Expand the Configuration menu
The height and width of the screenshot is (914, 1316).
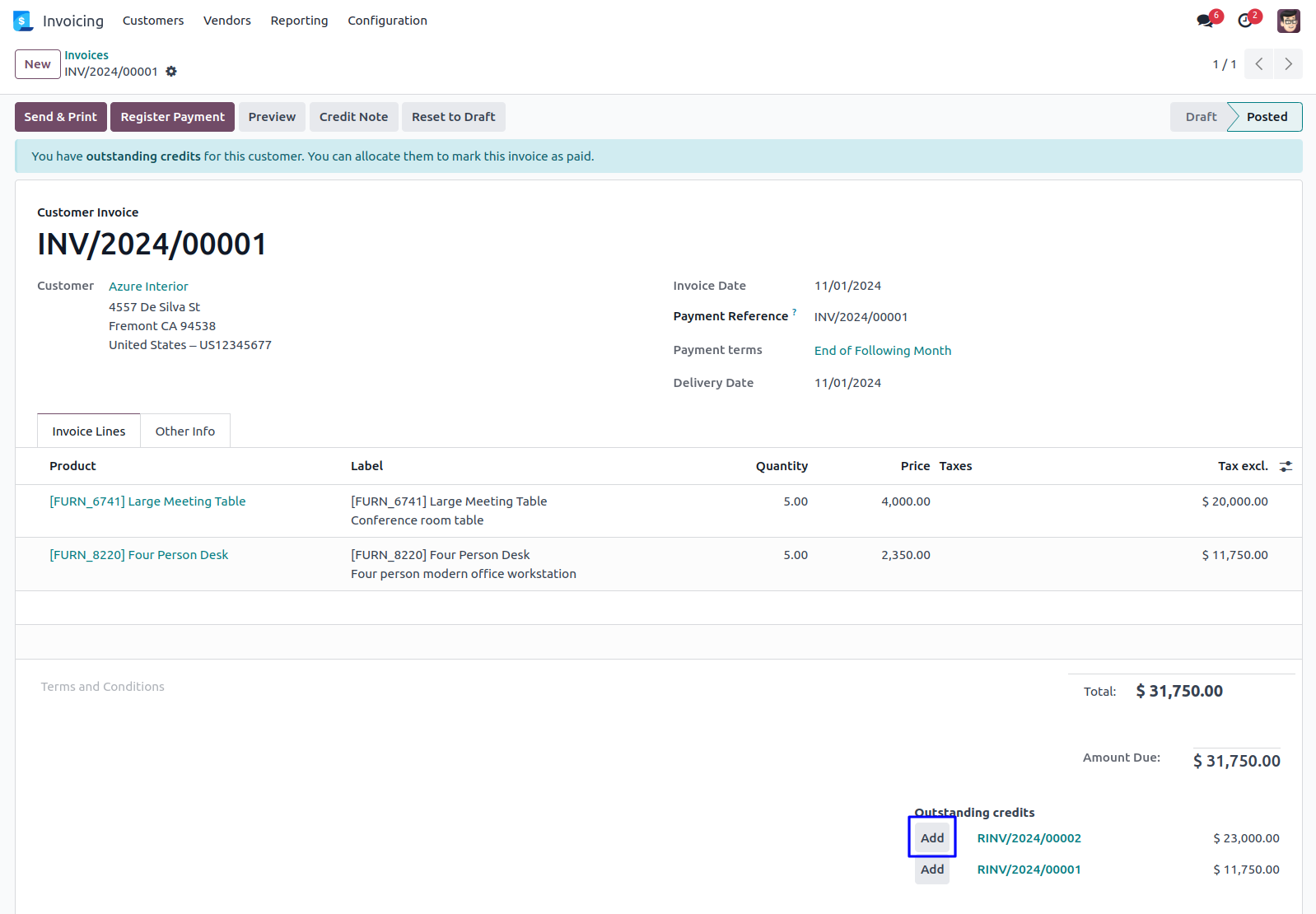[387, 21]
